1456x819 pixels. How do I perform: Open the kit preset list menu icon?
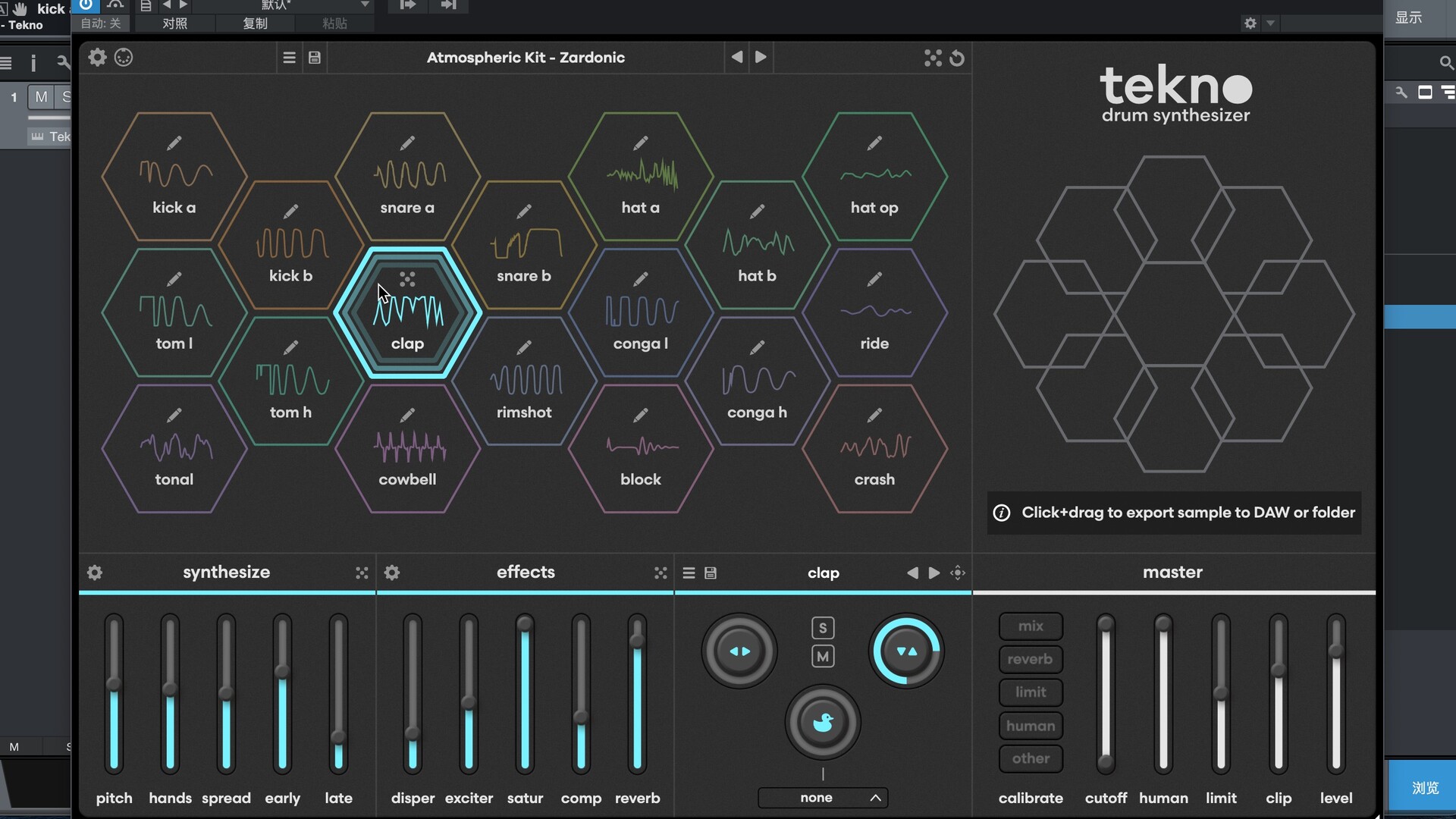point(289,58)
